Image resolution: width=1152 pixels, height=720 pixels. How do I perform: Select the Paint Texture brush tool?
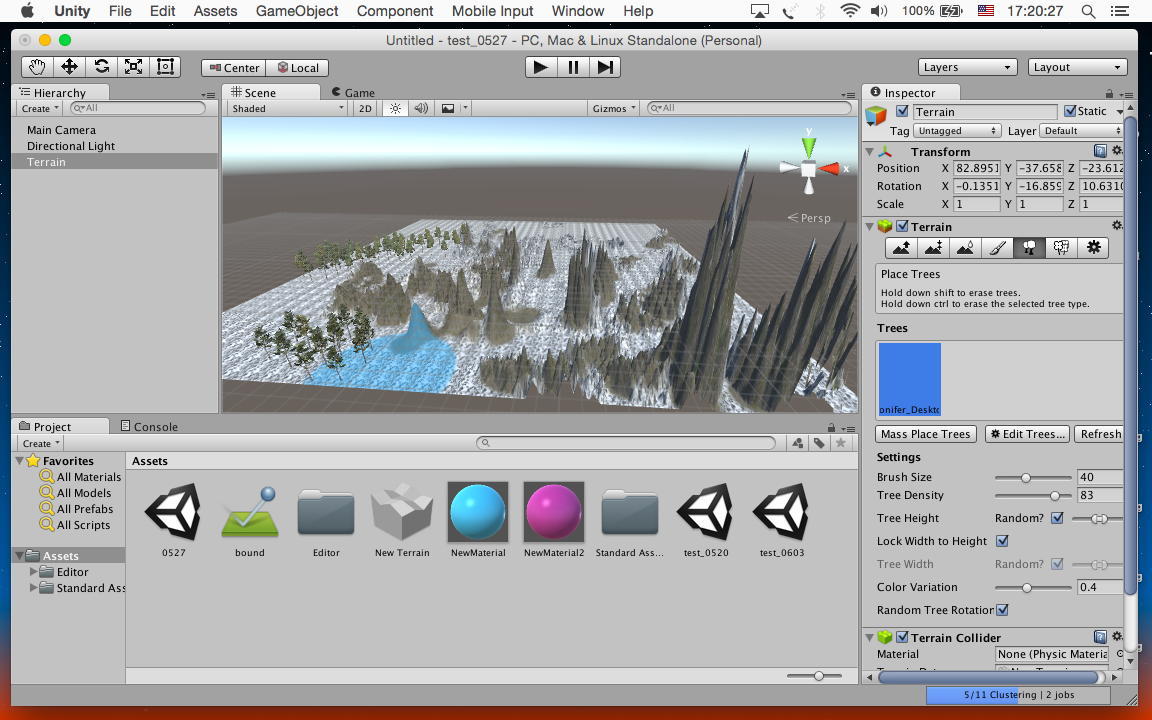click(997, 248)
